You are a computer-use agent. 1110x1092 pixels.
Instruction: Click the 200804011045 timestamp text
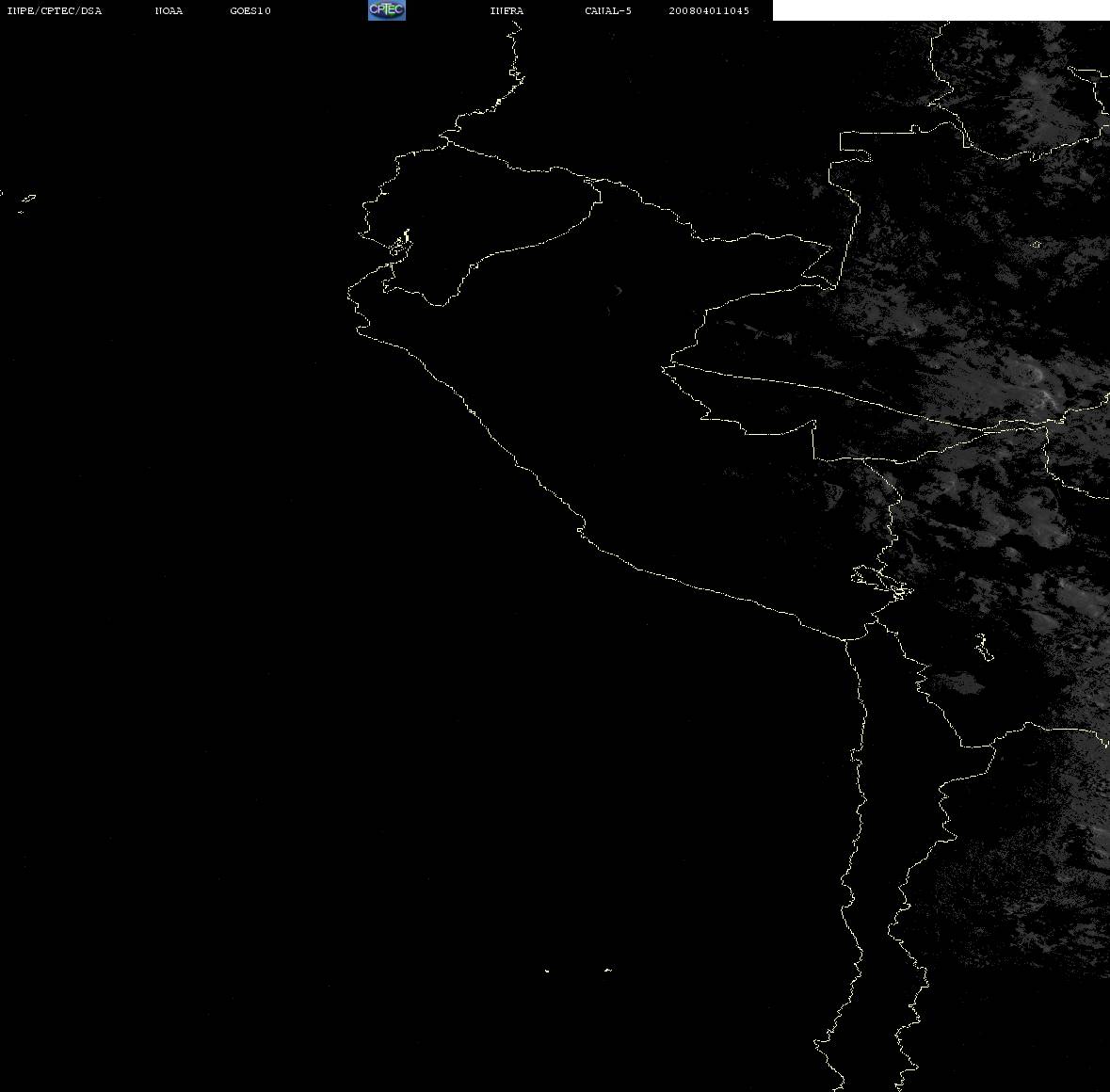click(709, 10)
